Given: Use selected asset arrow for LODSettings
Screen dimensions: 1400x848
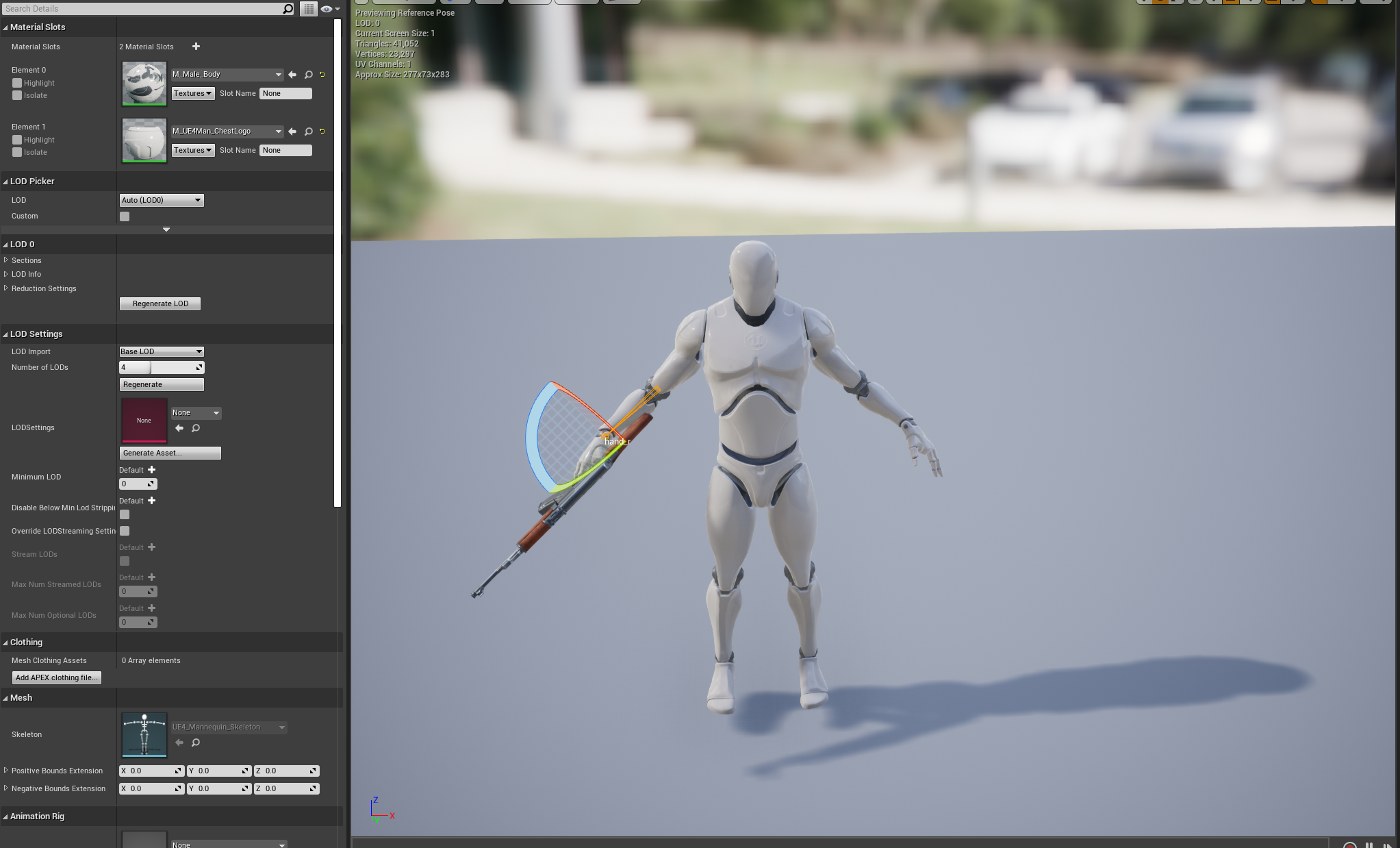Looking at the screenshot, I should tap(179, 428).
